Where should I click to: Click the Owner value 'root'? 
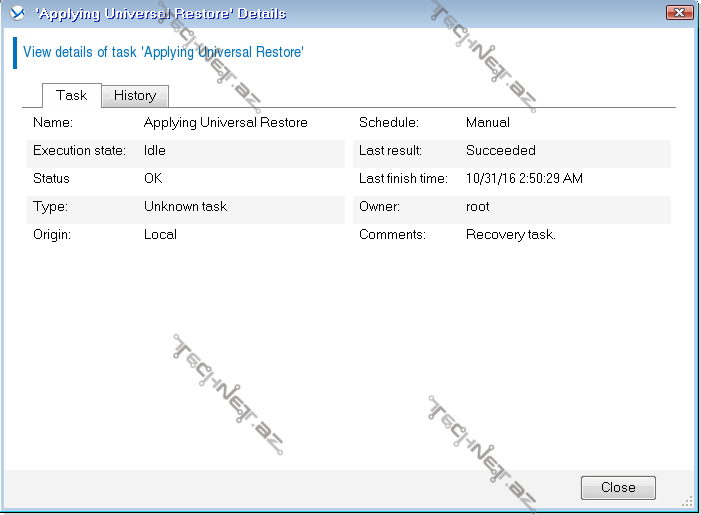click(x=478, y=207)
